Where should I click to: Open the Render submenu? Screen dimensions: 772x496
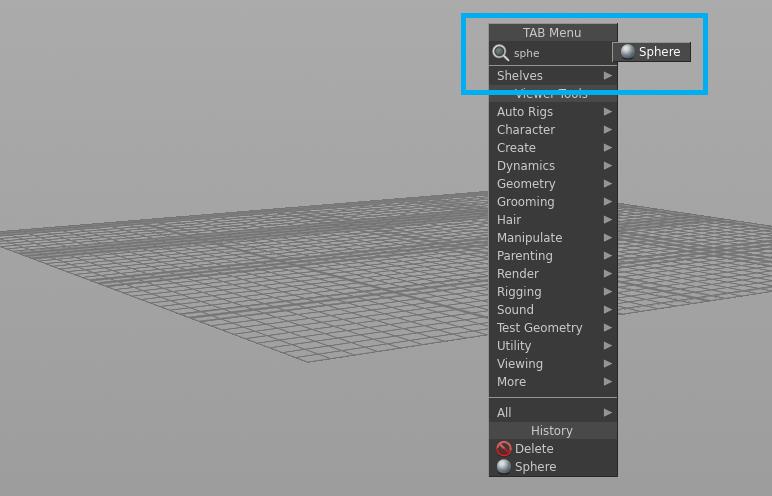point(518,274)
